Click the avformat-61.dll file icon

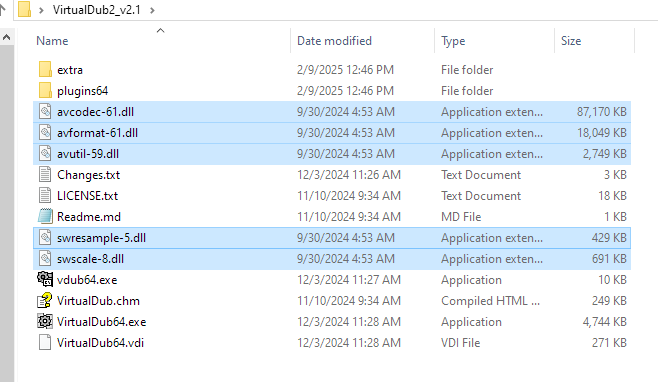[x=45, y=133]
